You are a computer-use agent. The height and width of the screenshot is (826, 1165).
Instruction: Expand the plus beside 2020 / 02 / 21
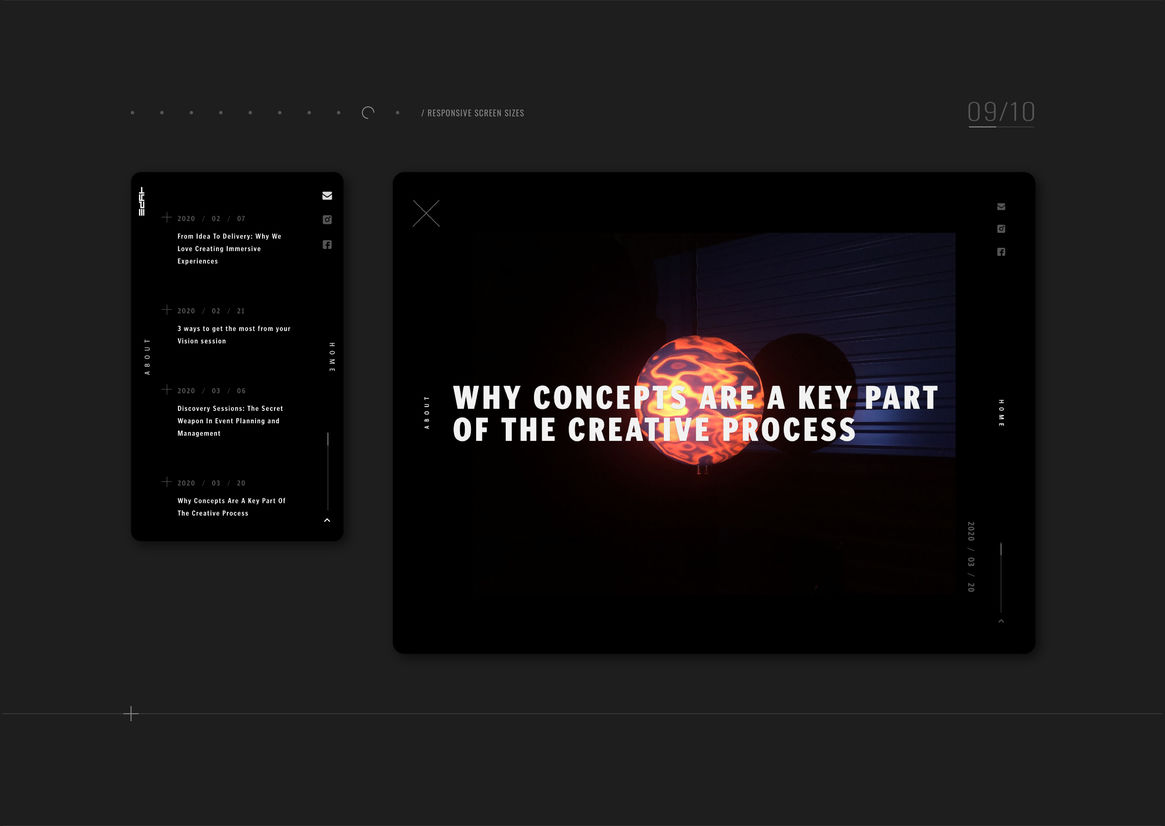click(x=167, y=310)
